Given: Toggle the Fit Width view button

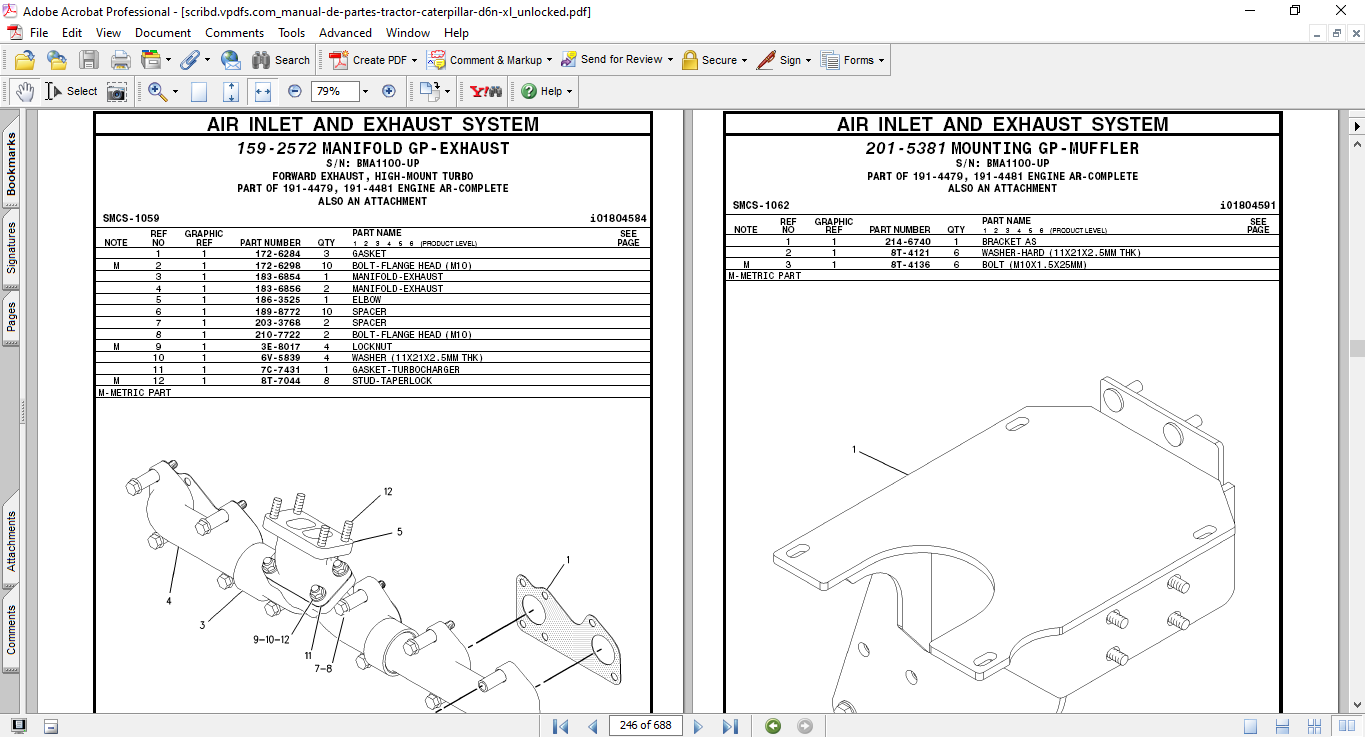Looking at the screenshot, I should point(263,91).
